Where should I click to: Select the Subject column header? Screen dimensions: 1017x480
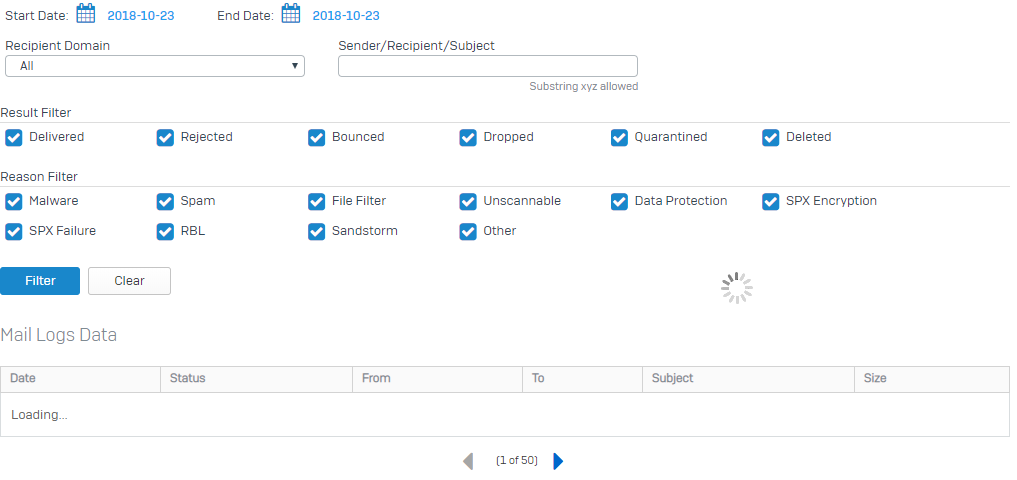pyautogui.click(x=748, y=379)
